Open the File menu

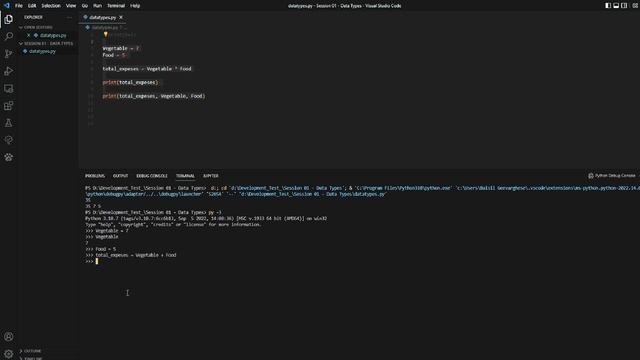(x=19, y=6)
